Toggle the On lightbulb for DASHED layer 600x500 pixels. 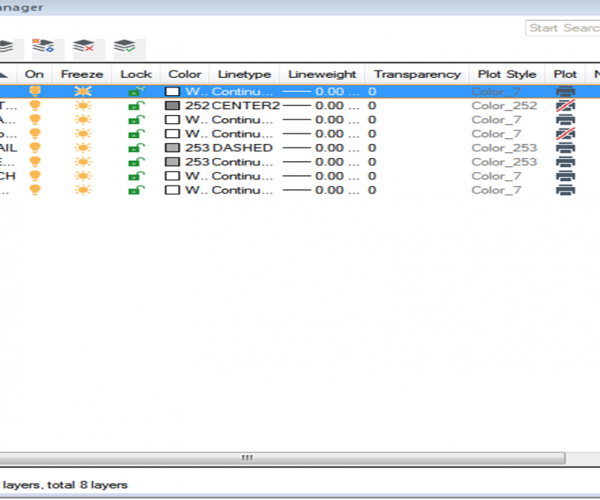pos(35,147)
